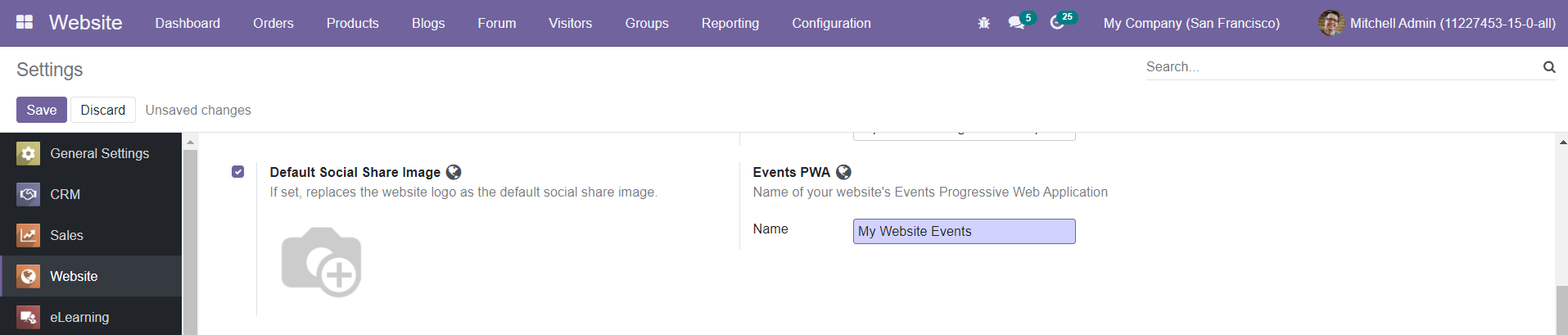Select CRM settings tab label
Image resolution: width=1568 pixels, height=335 pixels.
pos(66,194)
